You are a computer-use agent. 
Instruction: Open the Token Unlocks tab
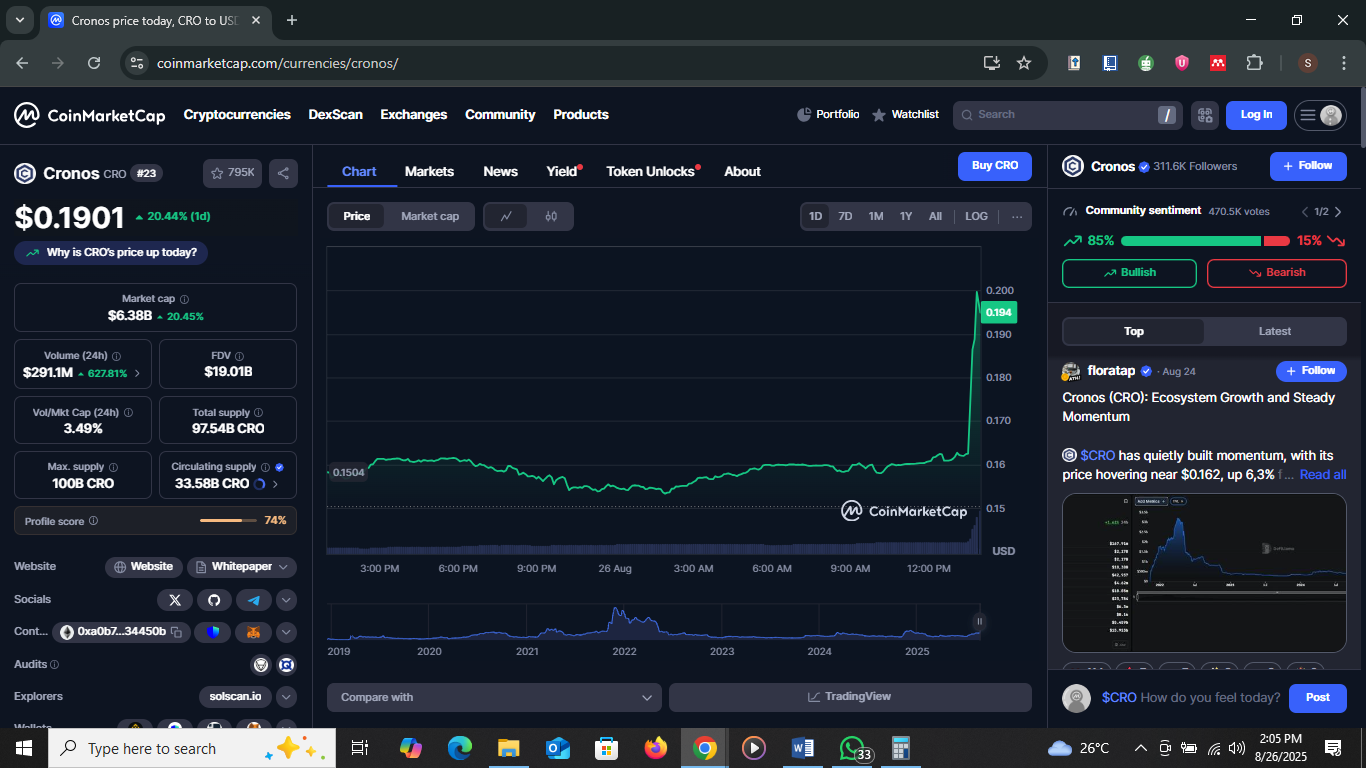click(x=650, y=171)
